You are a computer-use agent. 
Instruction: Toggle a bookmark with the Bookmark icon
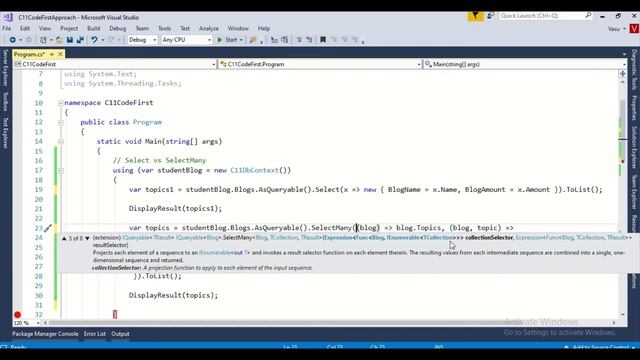[x=323, y=40]
